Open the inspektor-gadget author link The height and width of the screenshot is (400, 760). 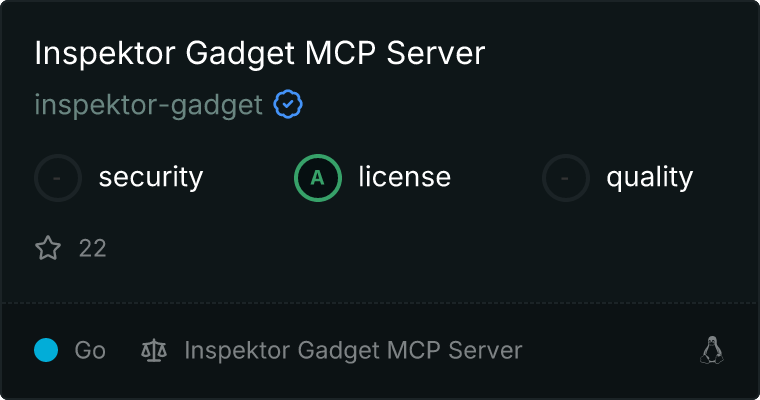(x=148, y=105)
